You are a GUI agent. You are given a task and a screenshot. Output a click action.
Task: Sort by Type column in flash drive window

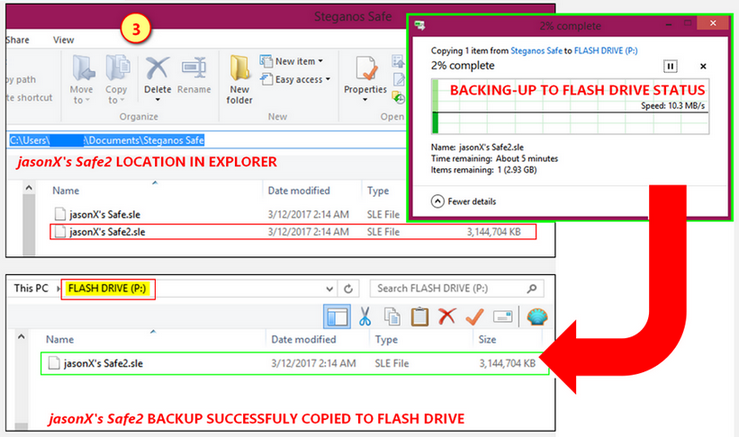386,339
